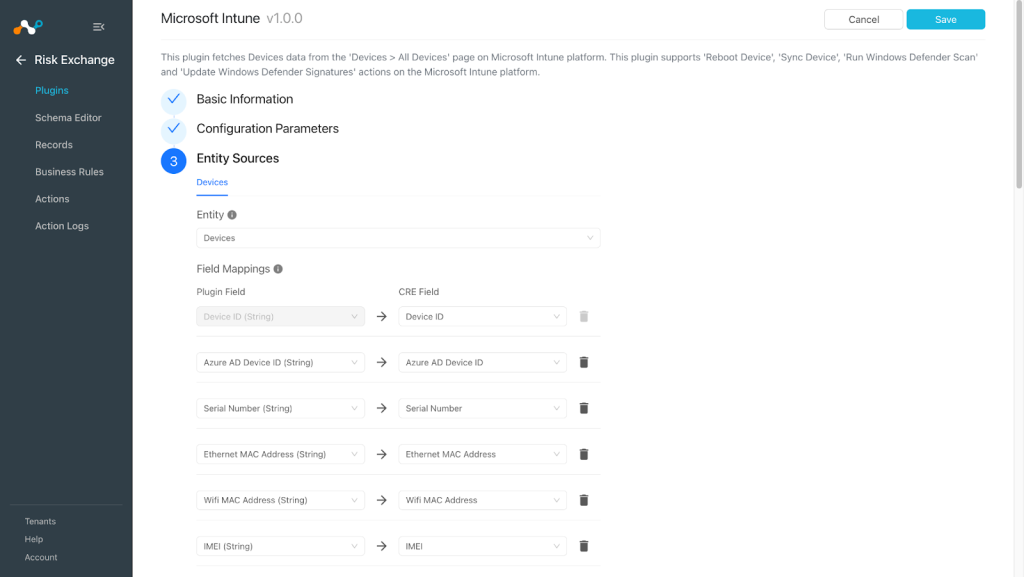The image size is (1024, 577).
Task: Open Device ID CRE field dropdown
Action: [483, 317]
